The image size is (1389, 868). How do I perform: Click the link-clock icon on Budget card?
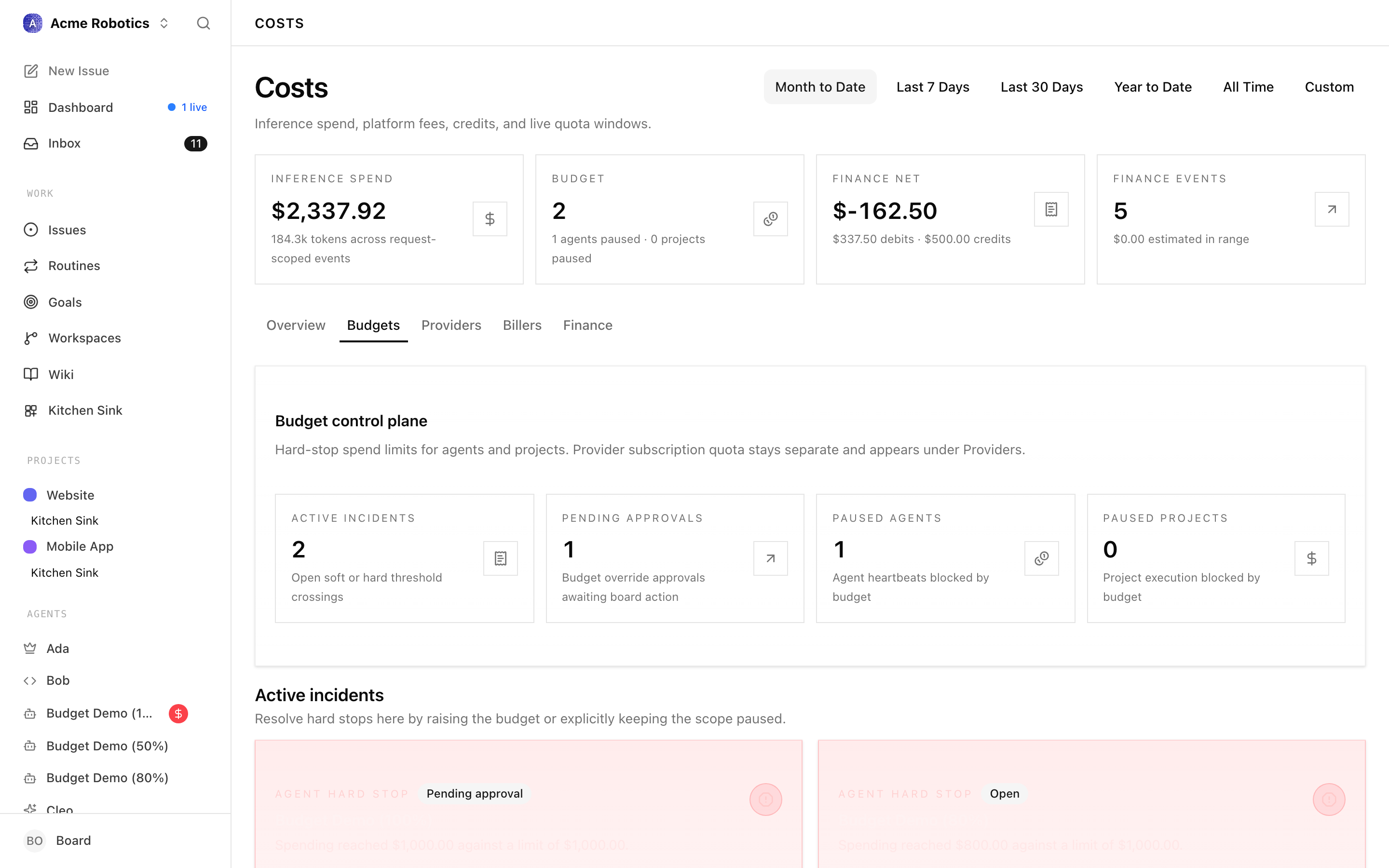click(x=770, y=219)
